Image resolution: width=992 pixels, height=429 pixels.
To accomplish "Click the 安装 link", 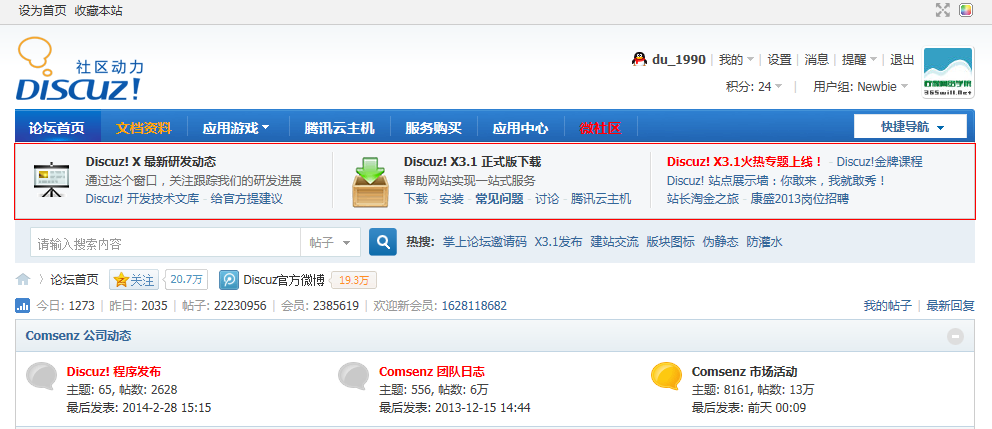I will pyautogui.click(x=452, y=199).
